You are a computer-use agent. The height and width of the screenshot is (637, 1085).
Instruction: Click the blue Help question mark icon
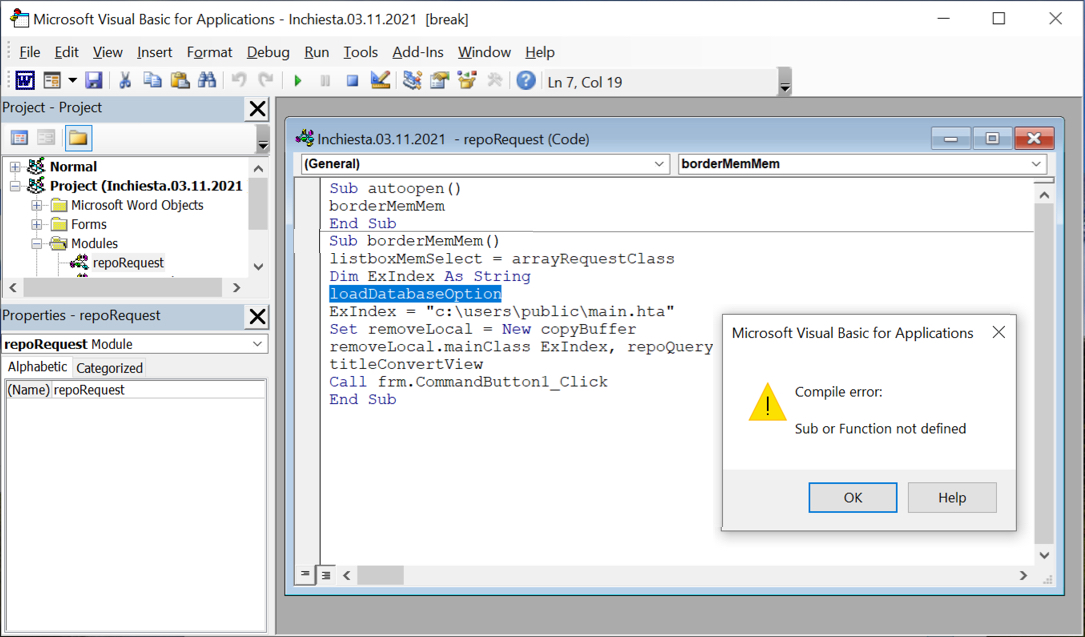click(526, 81)
